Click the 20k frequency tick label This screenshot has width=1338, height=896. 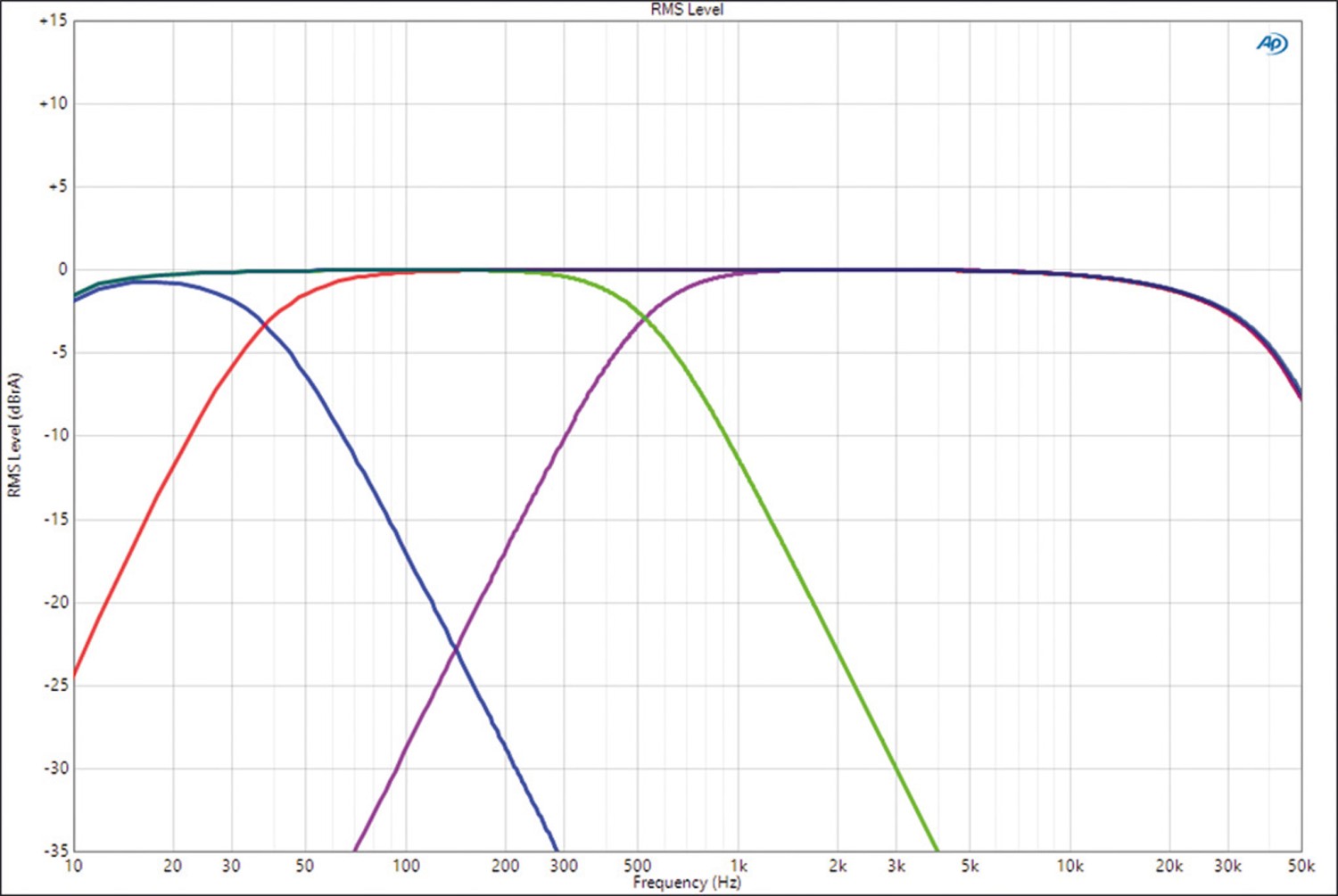click(1169, 866)
